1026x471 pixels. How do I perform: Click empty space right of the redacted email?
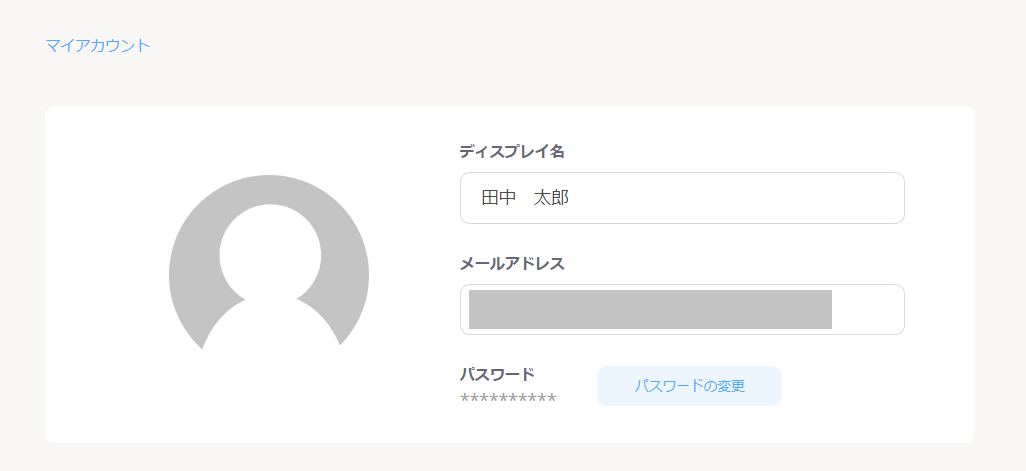(x=868, y=309)
